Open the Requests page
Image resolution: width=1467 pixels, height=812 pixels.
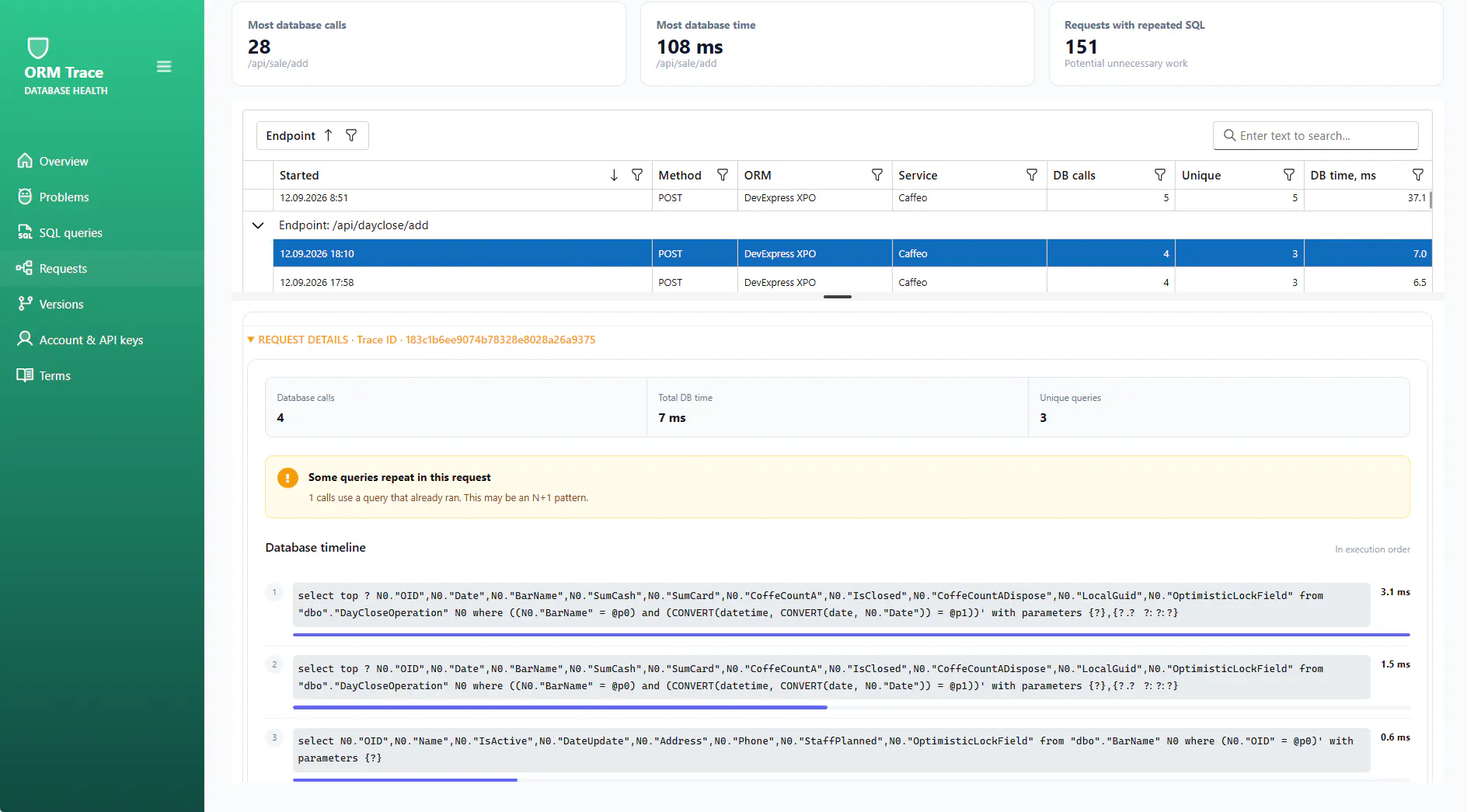(102, 268)
